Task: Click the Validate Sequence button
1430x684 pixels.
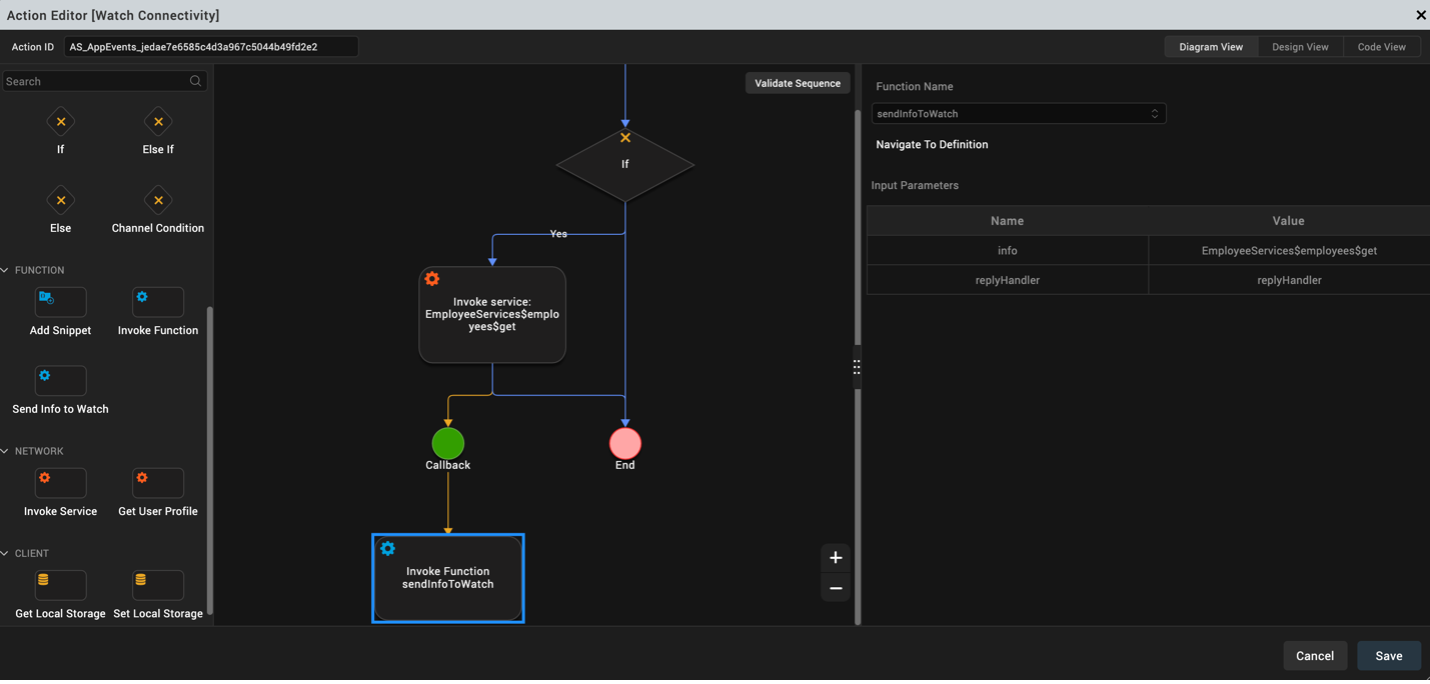Action: click(797, 83)
